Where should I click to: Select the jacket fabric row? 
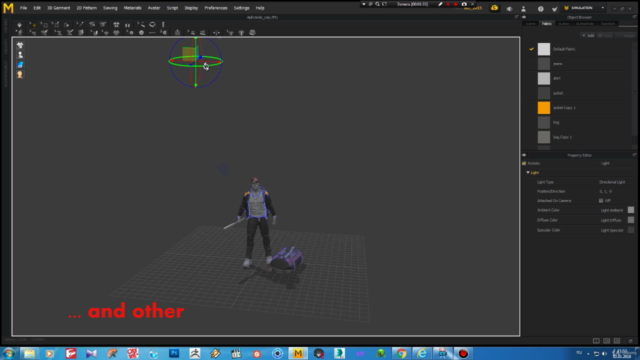pyautogui.click(x=579, y=93)
